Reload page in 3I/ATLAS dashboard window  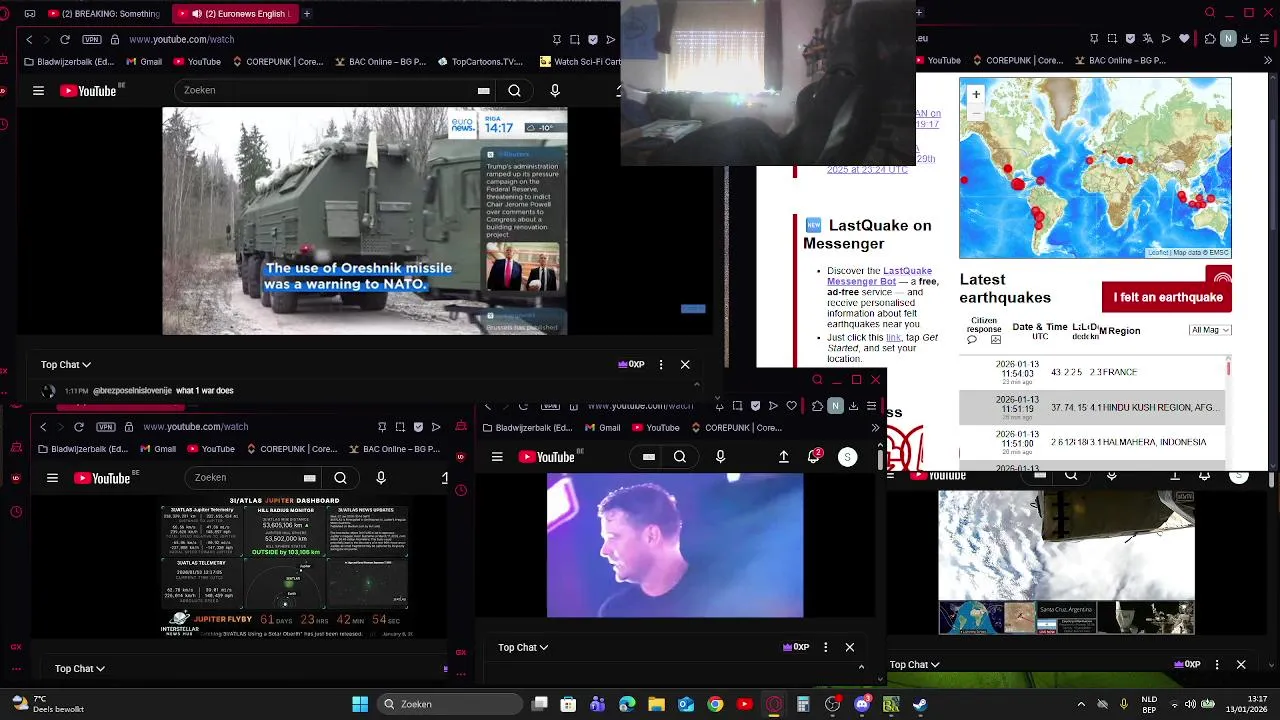click(x=79, y=427)
